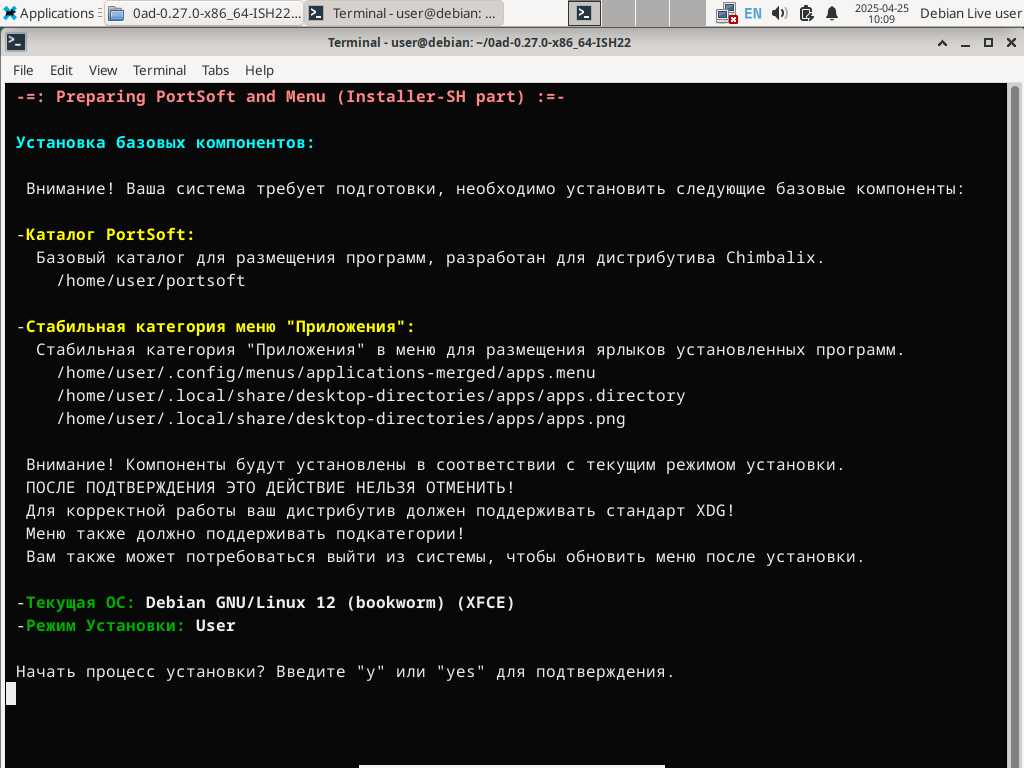This screenshot has height=768, width=1024.
Task: Open the notifications bell icon
Action: (832, 13)
